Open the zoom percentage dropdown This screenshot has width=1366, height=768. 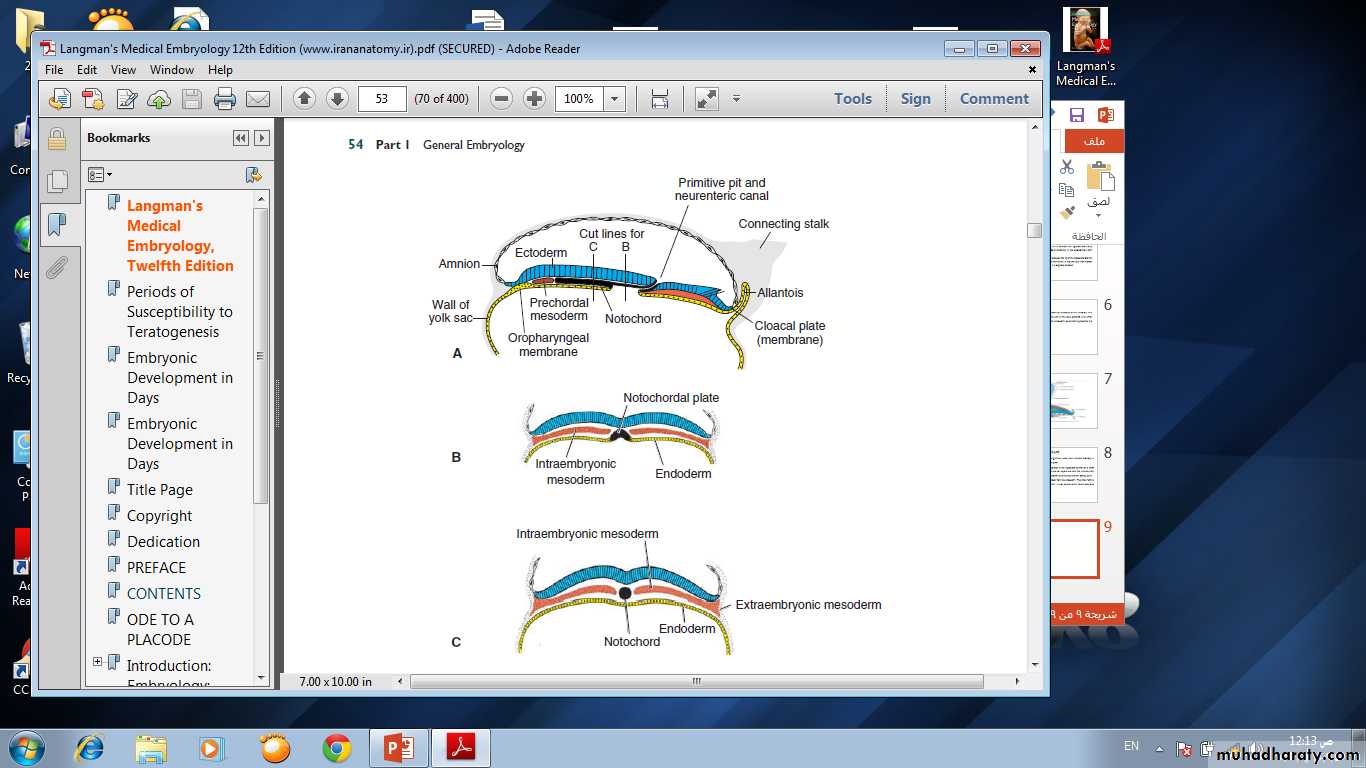(x=615, y=98)
